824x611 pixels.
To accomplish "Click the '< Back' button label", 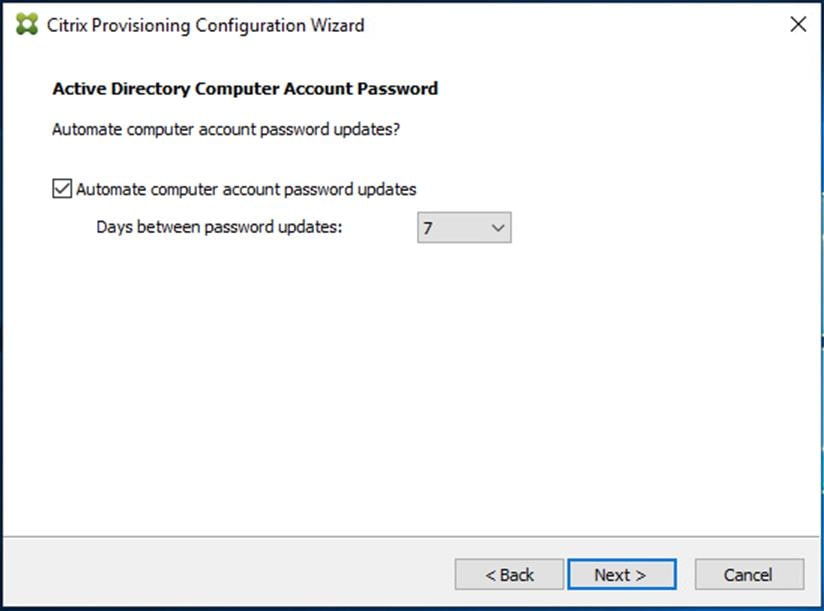I will pyautogui.click(x=509, y=574).
